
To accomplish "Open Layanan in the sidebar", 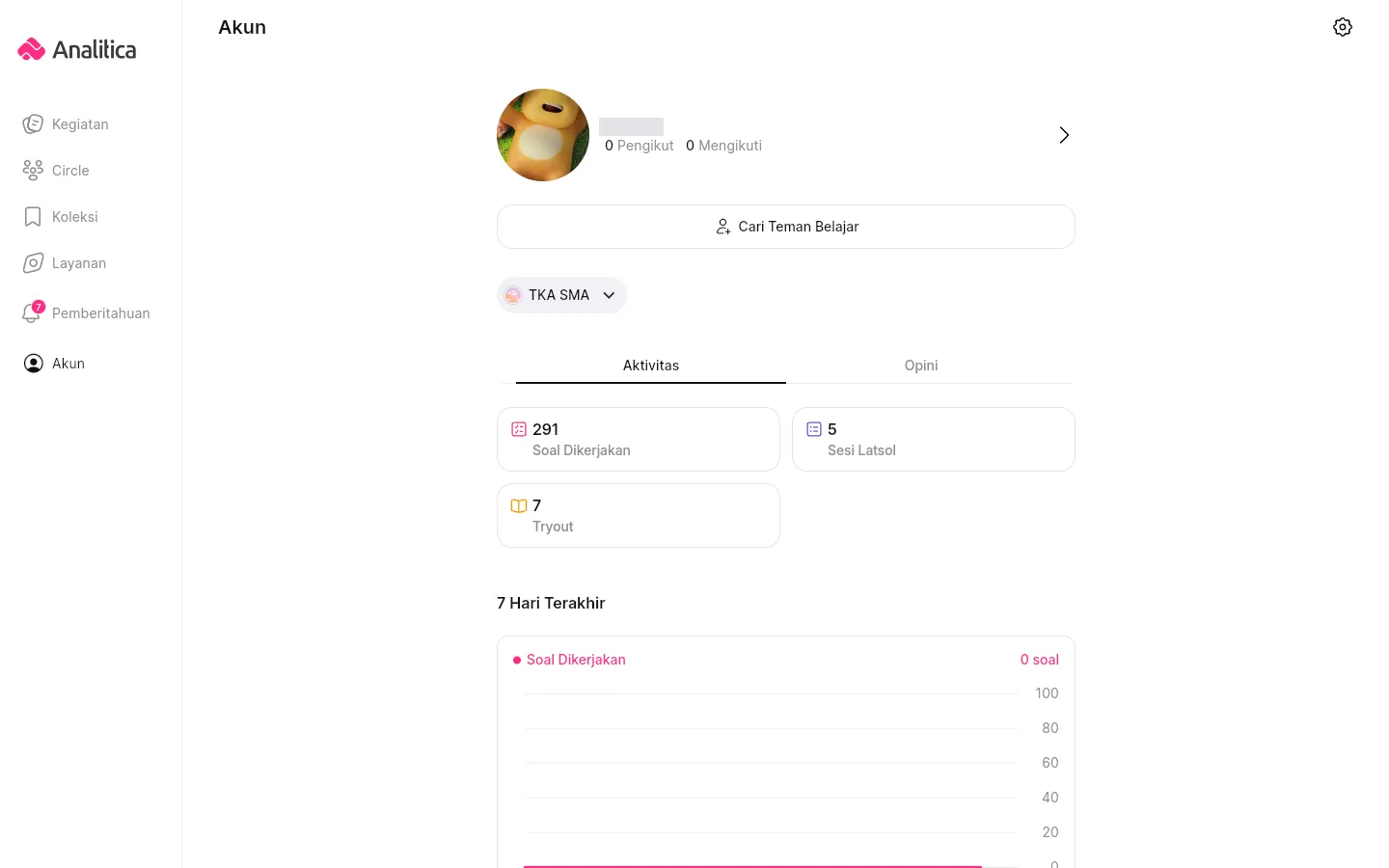I will tap(79, 263).
